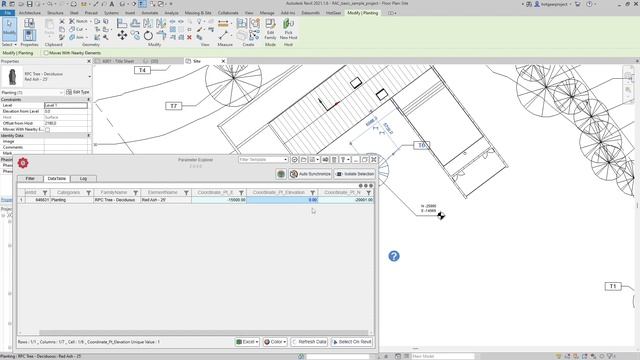Image resolution: width=640 pixels, height=360 pixels.
Task: Click the refresh circle icon next to Filter Template
Action: click(x=295, y=160)
